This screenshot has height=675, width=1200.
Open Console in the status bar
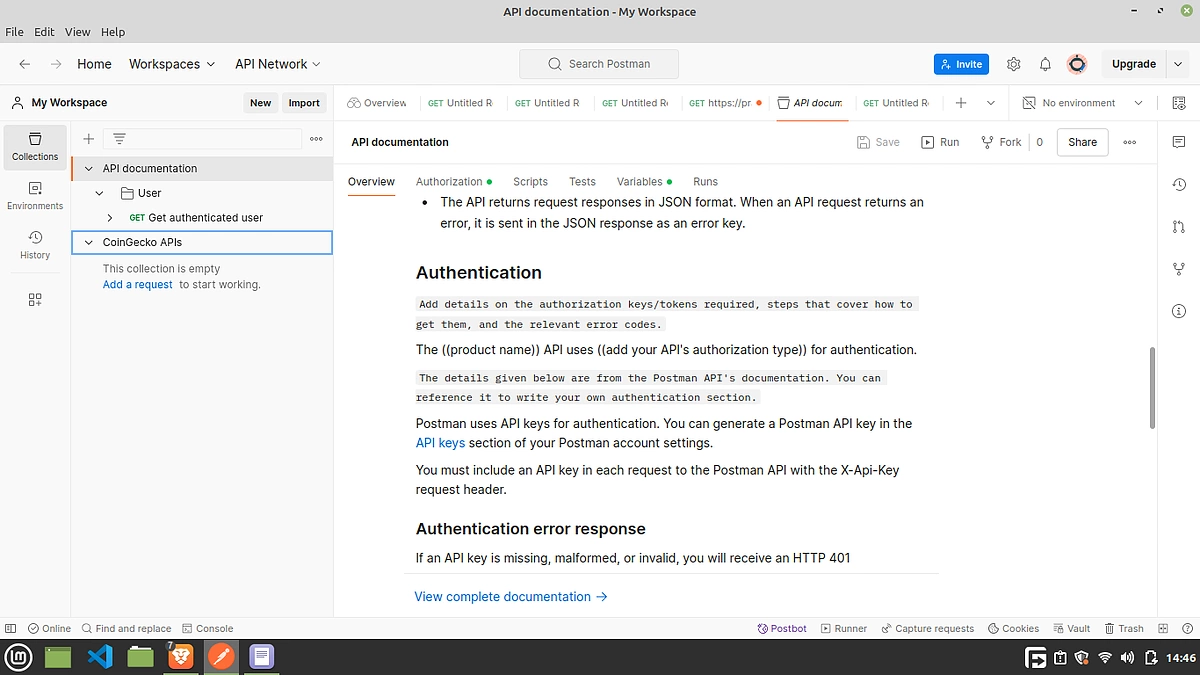(207, 628)
